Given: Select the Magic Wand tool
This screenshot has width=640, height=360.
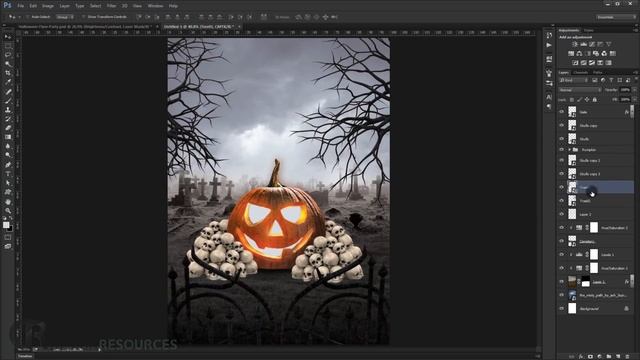Looking at the screenshot, I should click(8, 64).
